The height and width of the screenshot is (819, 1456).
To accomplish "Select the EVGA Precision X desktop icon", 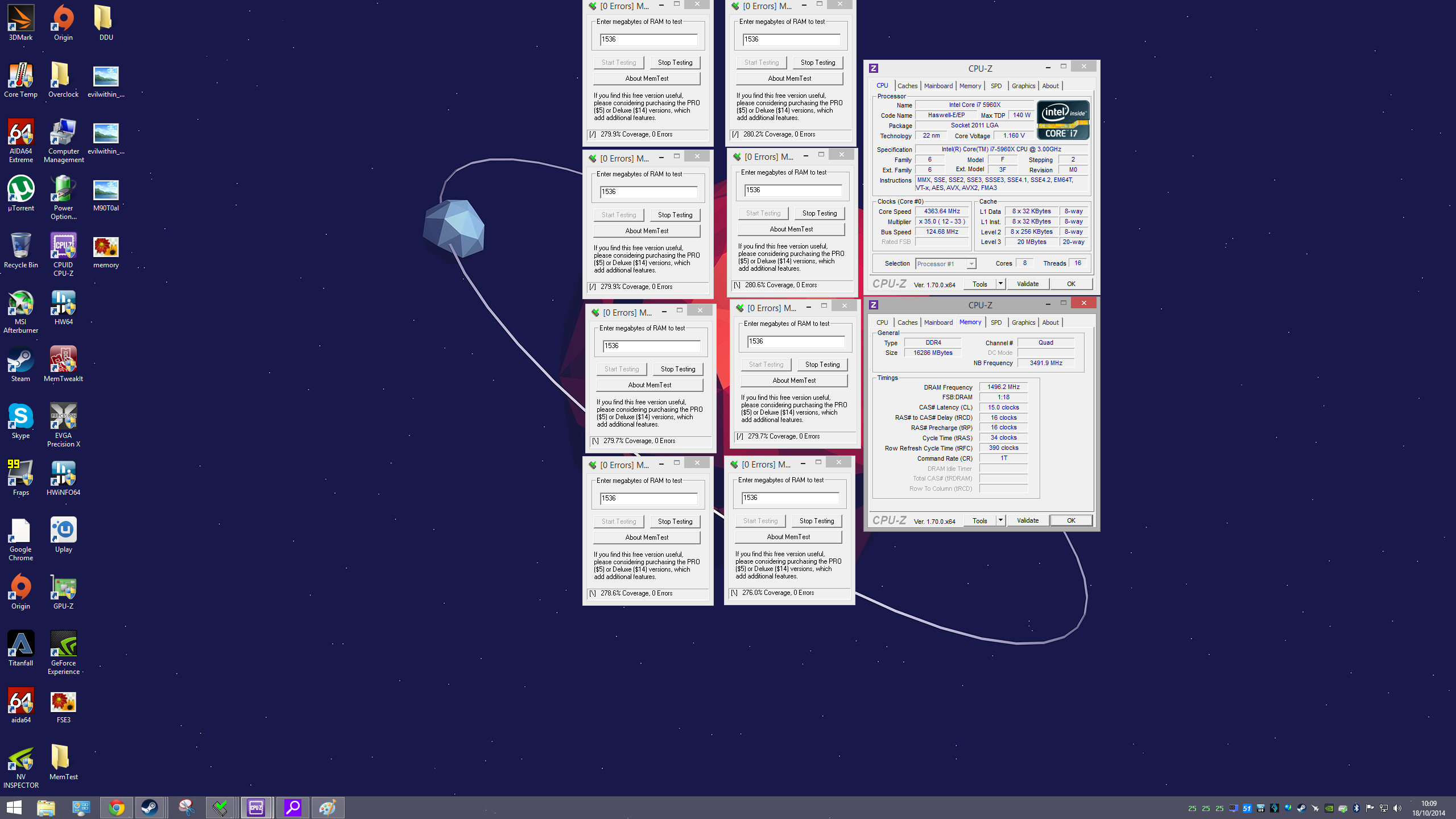I will tap(63, 425).
